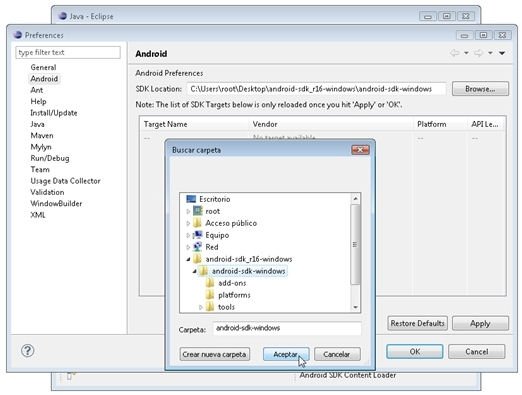Click the help question mark icon
This screenshot has width=522, height=395.
tap(27, 350)
